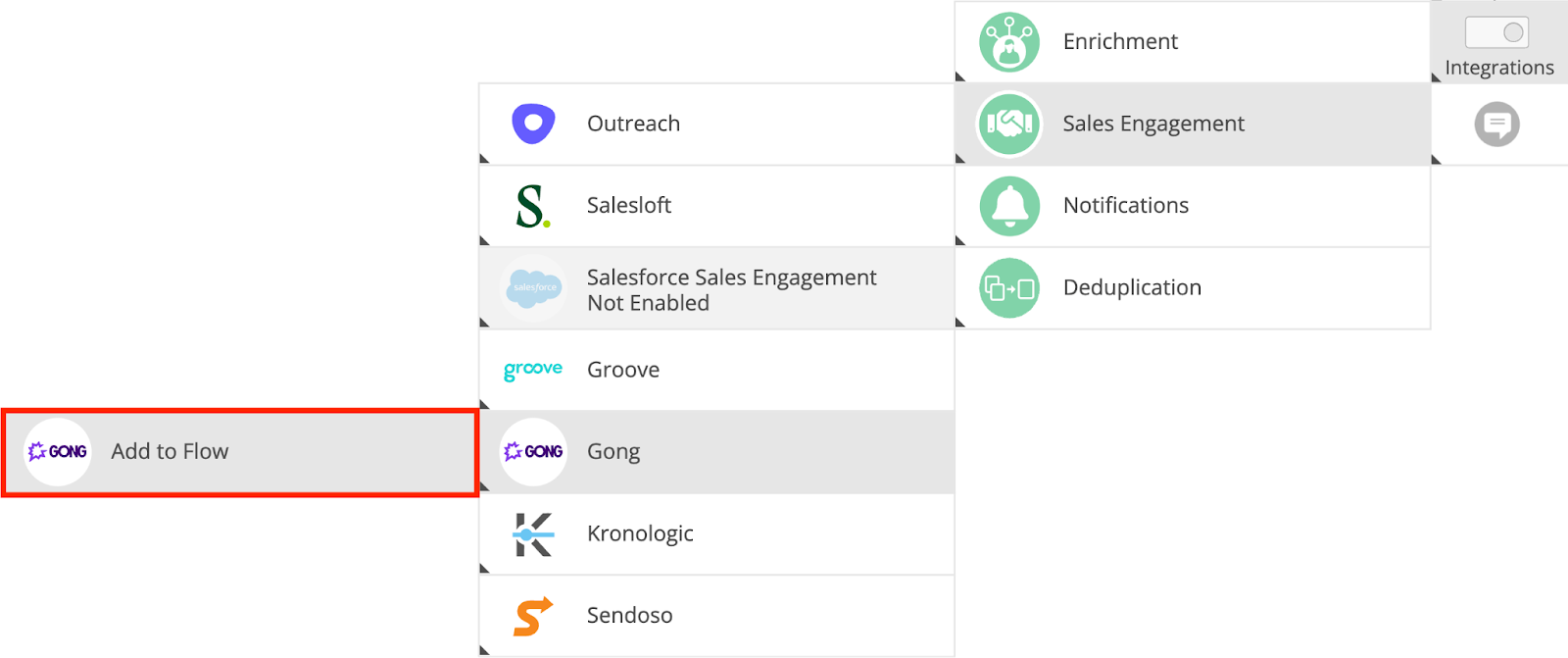Click the Sales Engagement handshake icon
This screenshot has height=658, width=1568.
click(x=1009, y=124)
